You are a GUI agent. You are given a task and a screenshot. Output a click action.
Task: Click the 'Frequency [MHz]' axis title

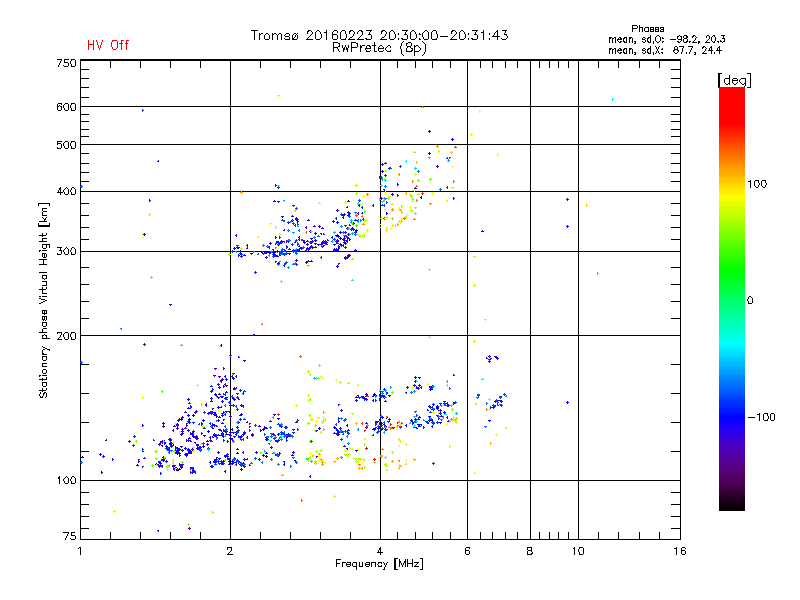[x=379, y=564]
